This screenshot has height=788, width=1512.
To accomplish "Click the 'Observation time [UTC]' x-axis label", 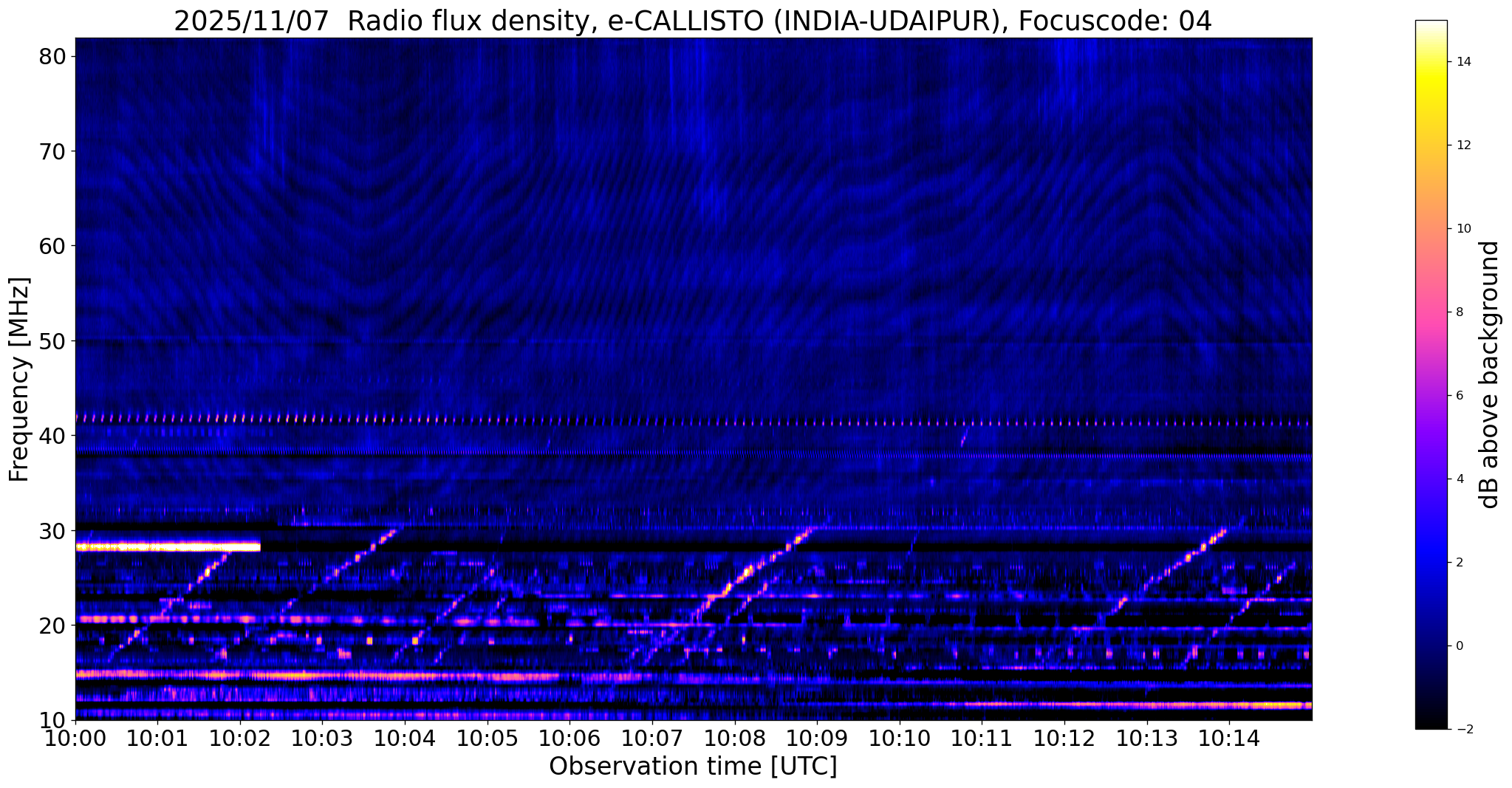I will click(693, 767).
